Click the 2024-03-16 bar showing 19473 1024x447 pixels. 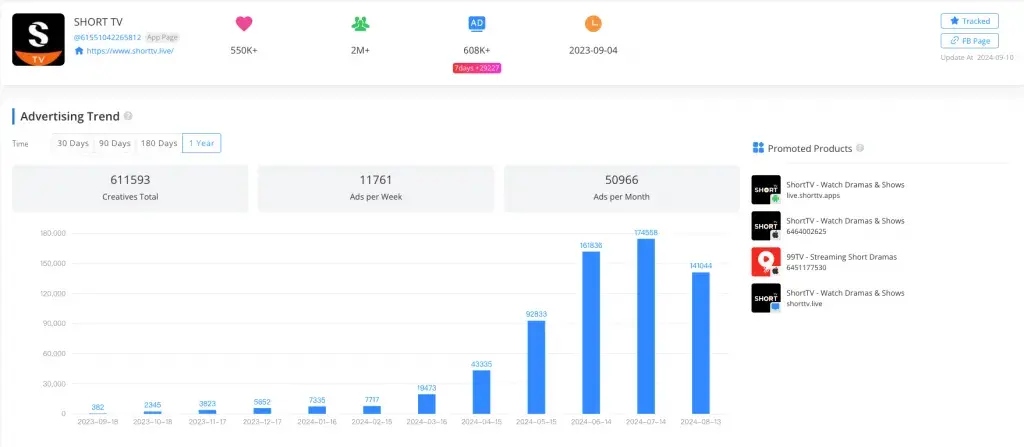426,404
